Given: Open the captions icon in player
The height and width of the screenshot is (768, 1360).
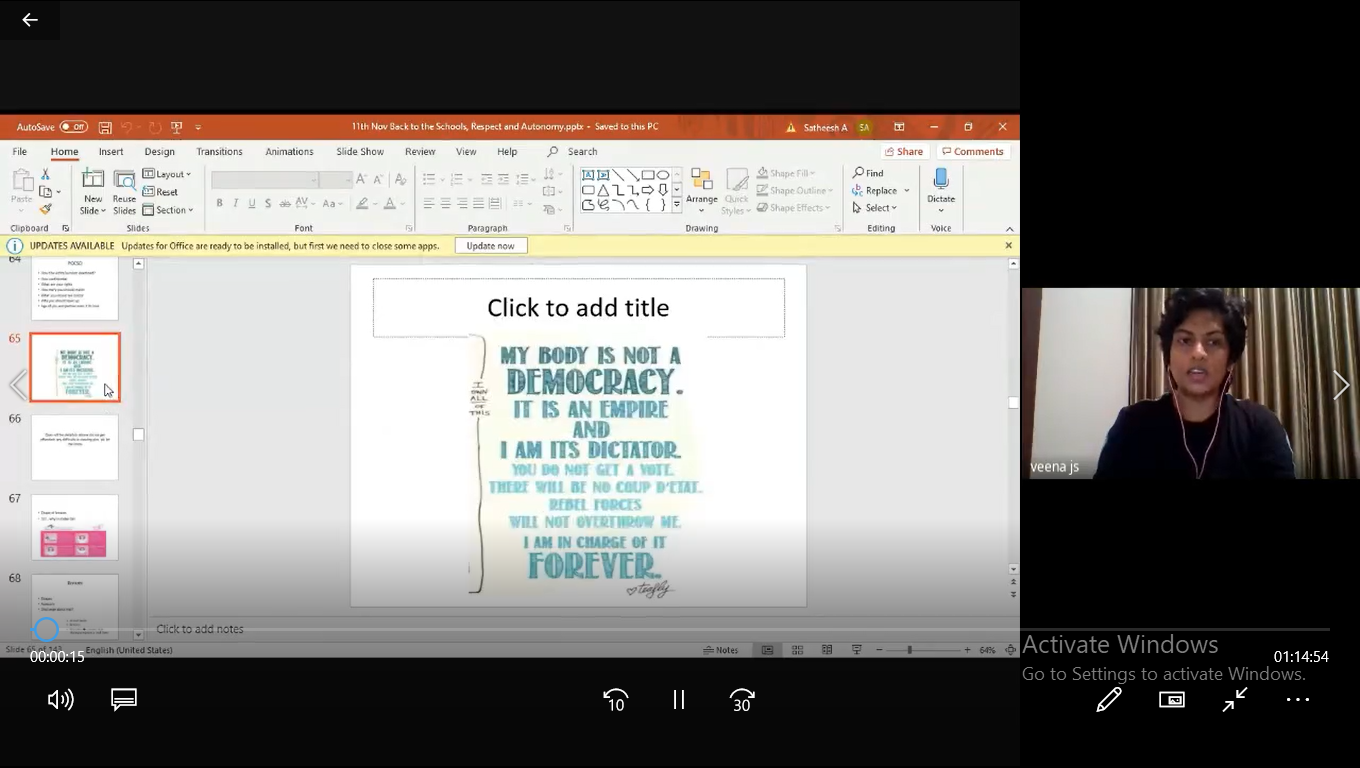Looking at the screenshot, I should click(x=124, y=699).
